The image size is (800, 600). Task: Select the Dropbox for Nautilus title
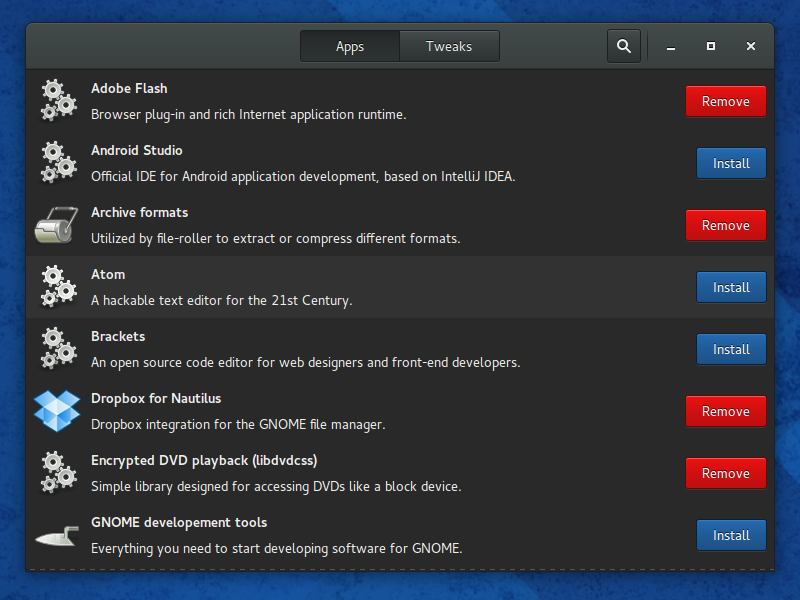coord(156,398)
